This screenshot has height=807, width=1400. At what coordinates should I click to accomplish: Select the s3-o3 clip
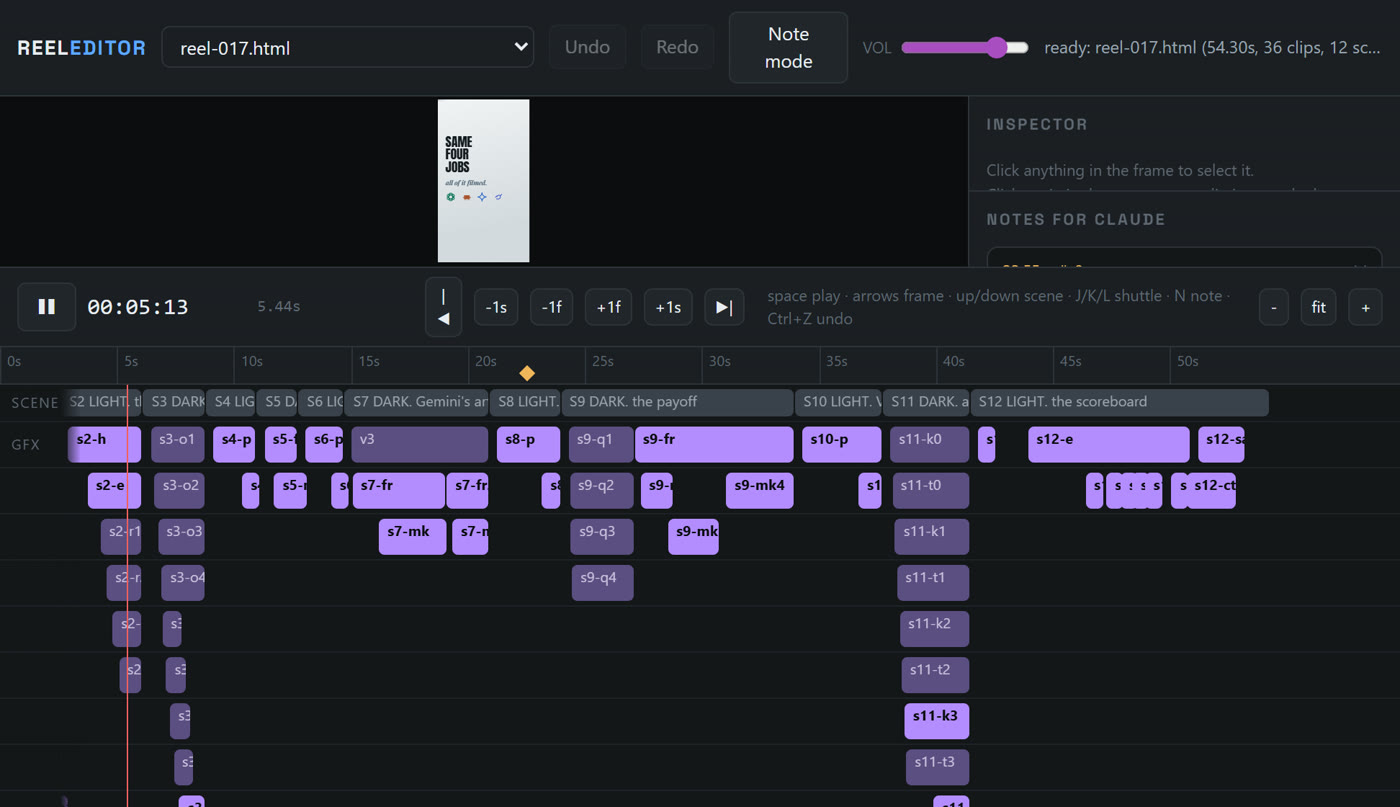pos(181,537)
